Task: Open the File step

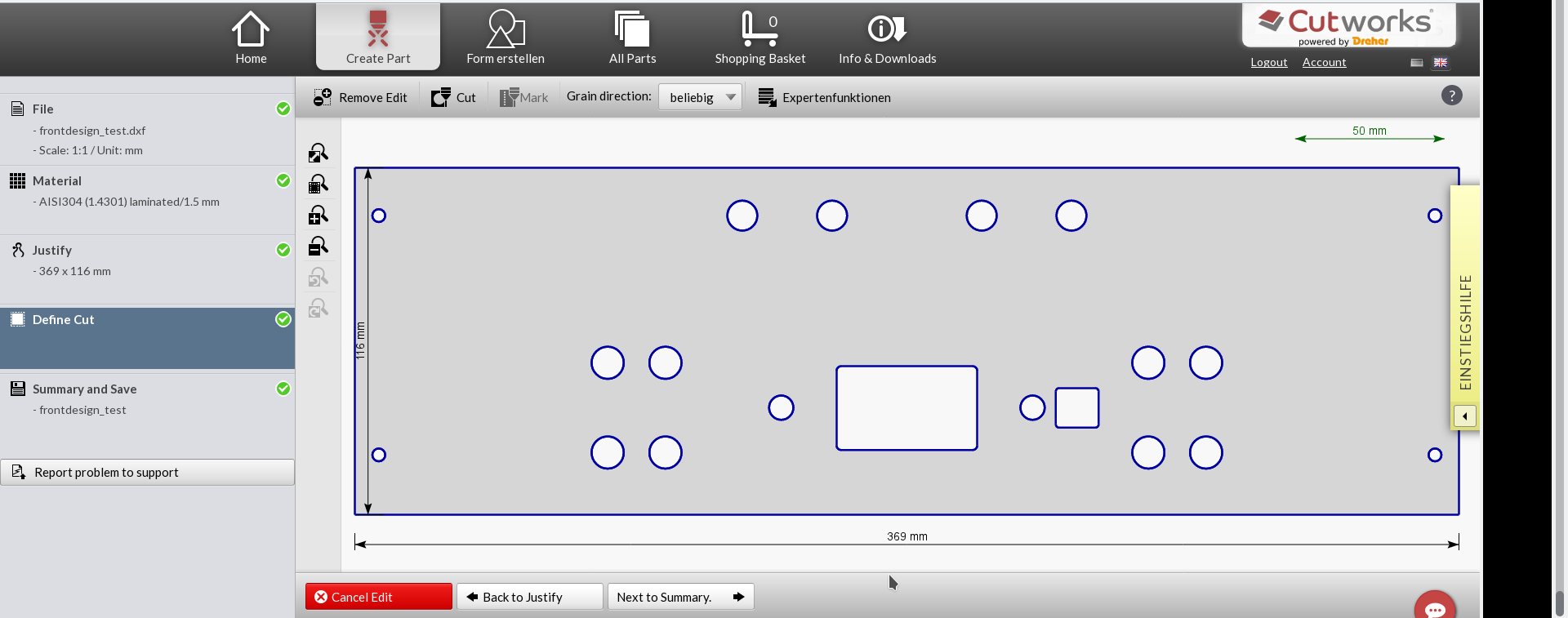Action: pyautogui.click(x=147, y=129)
